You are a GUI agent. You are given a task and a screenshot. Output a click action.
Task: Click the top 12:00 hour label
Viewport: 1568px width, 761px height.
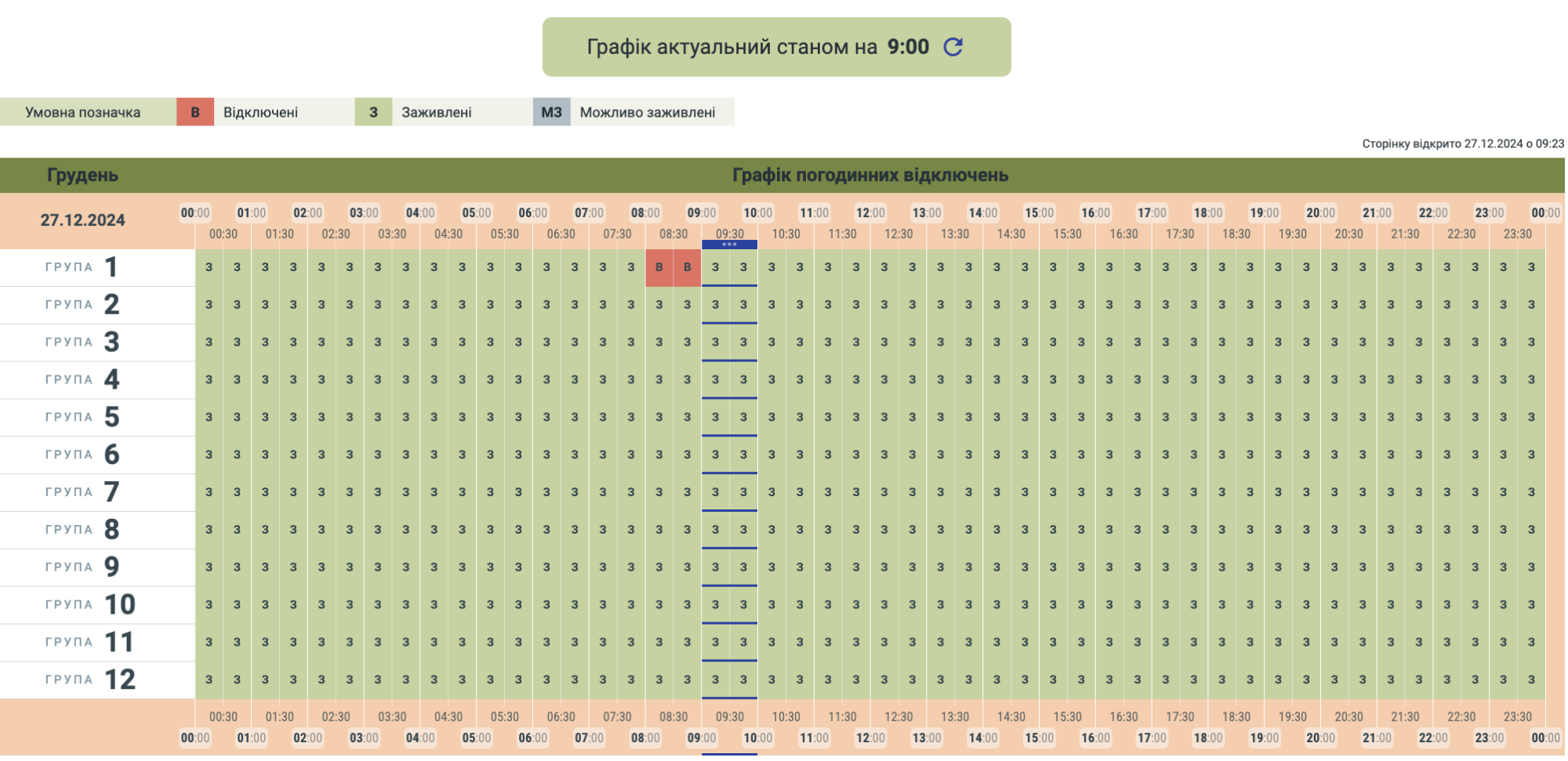870,213
